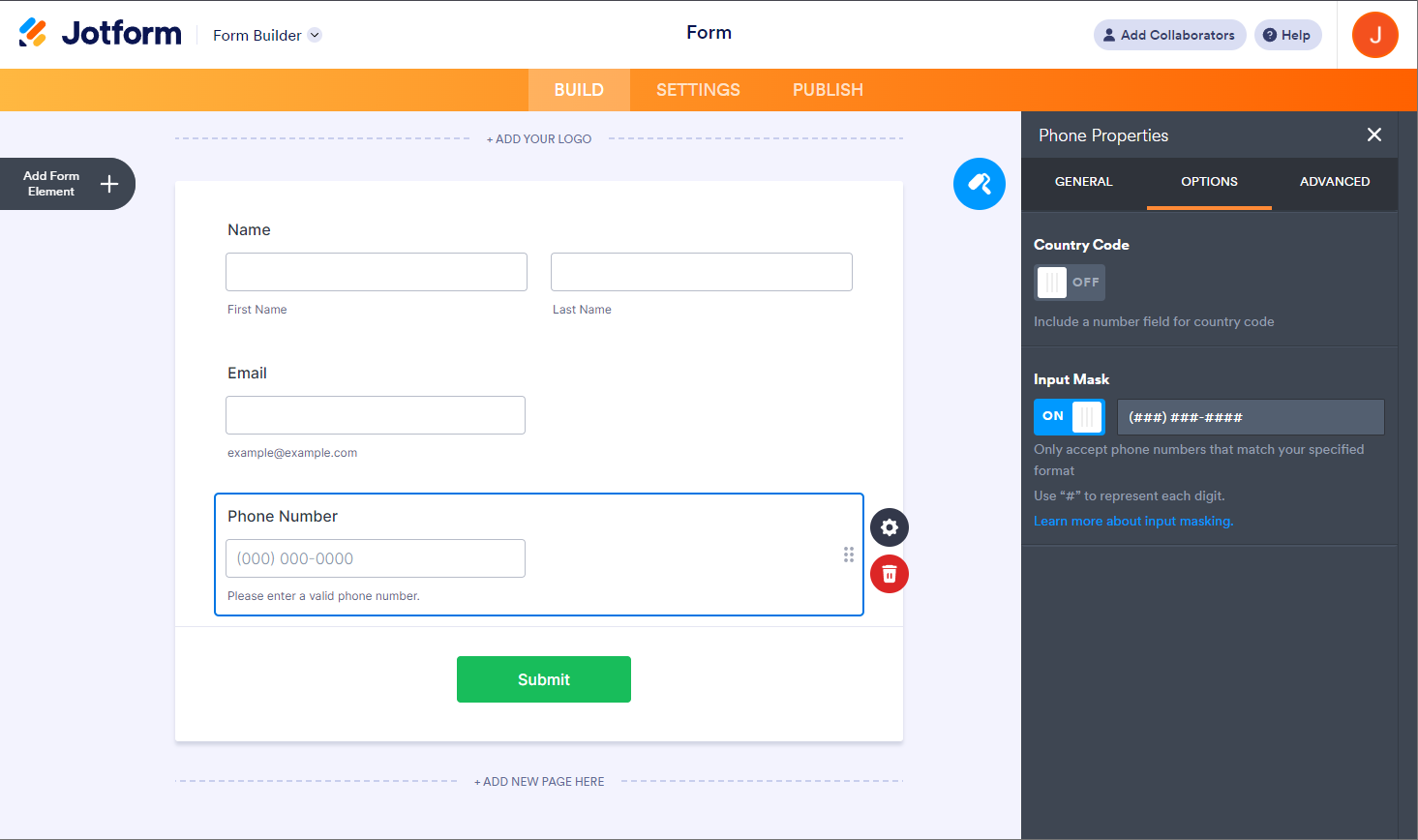Switch to the OPTIONS properties tab
The image size is (1418, 840).
click(1209, 182)
